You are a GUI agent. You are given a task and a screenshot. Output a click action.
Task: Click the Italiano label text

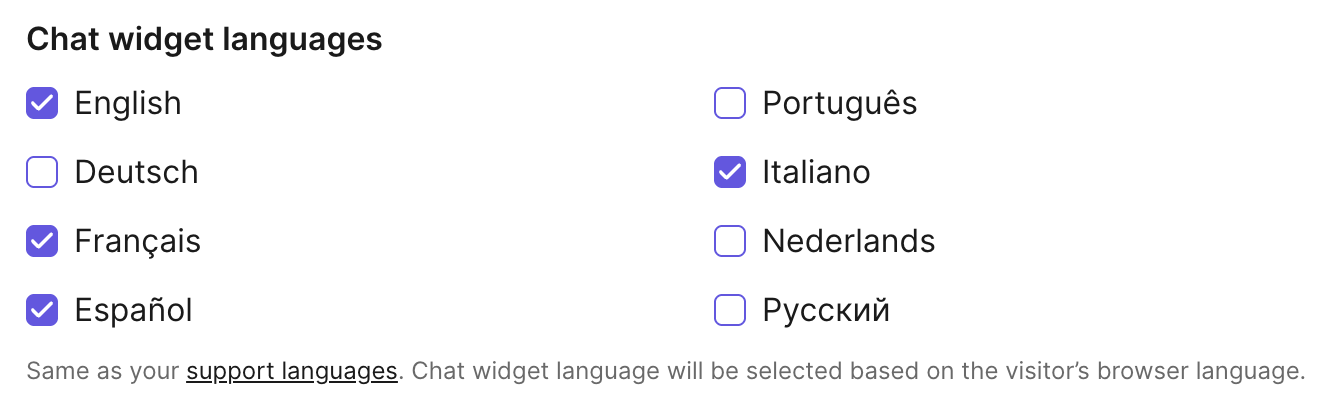coord(816,172)
